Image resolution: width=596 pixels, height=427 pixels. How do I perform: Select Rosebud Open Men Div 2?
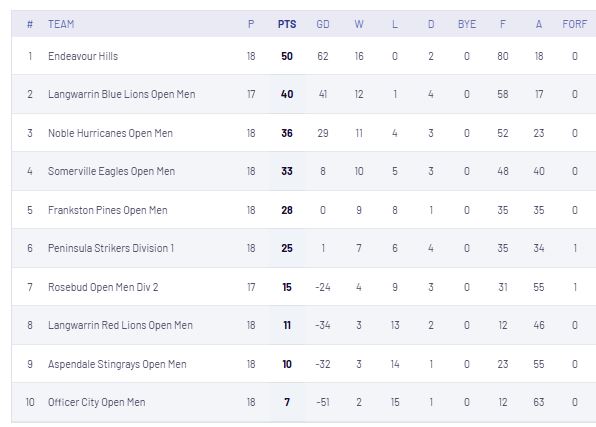[103, 287]
